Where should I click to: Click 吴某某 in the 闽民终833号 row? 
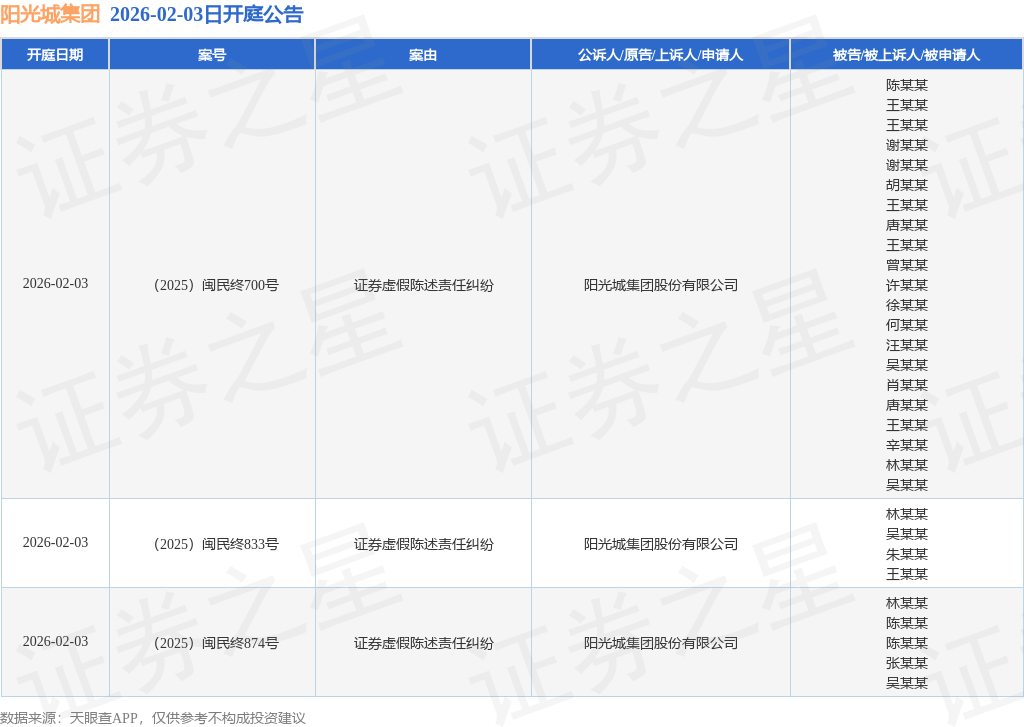(x=906, y=534)
